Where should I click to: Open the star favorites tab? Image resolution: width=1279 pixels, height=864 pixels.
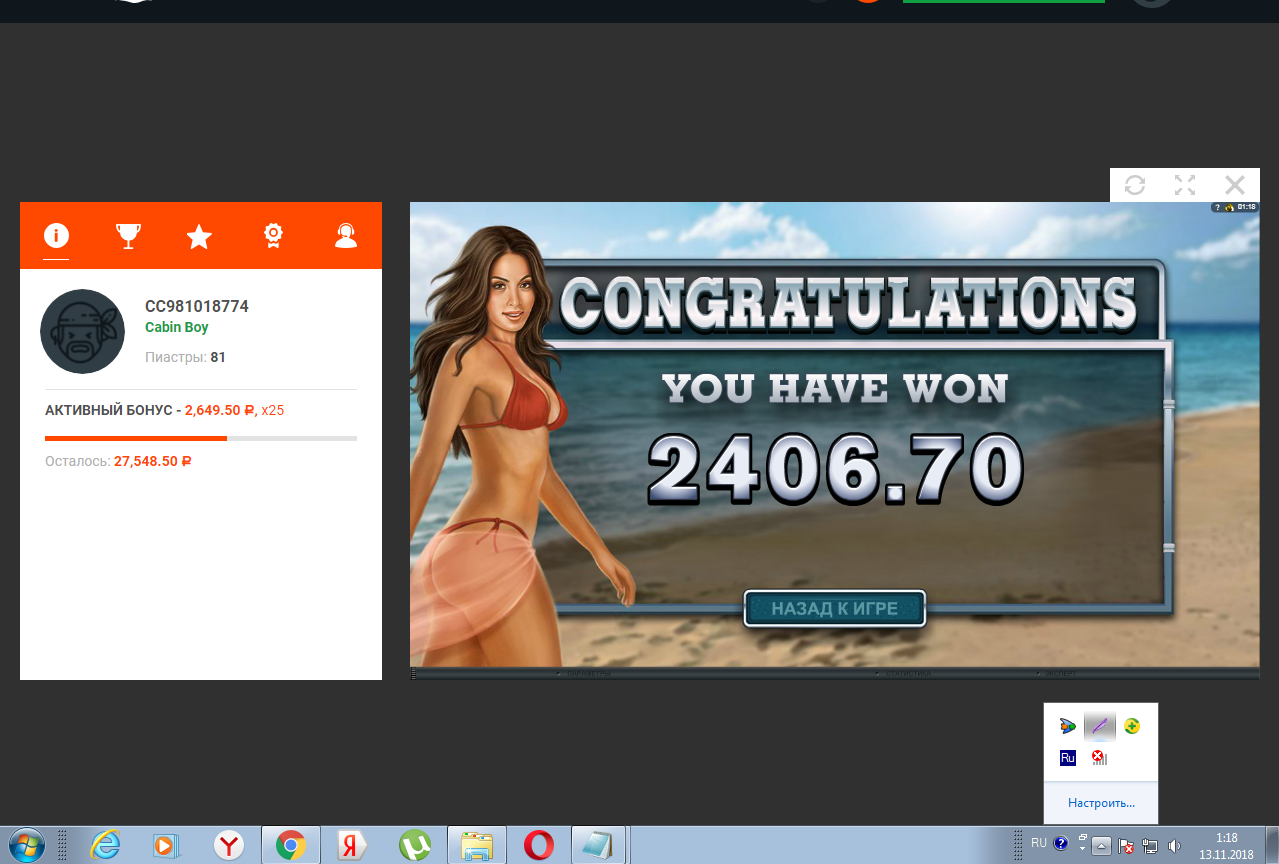tap(199, 236)
